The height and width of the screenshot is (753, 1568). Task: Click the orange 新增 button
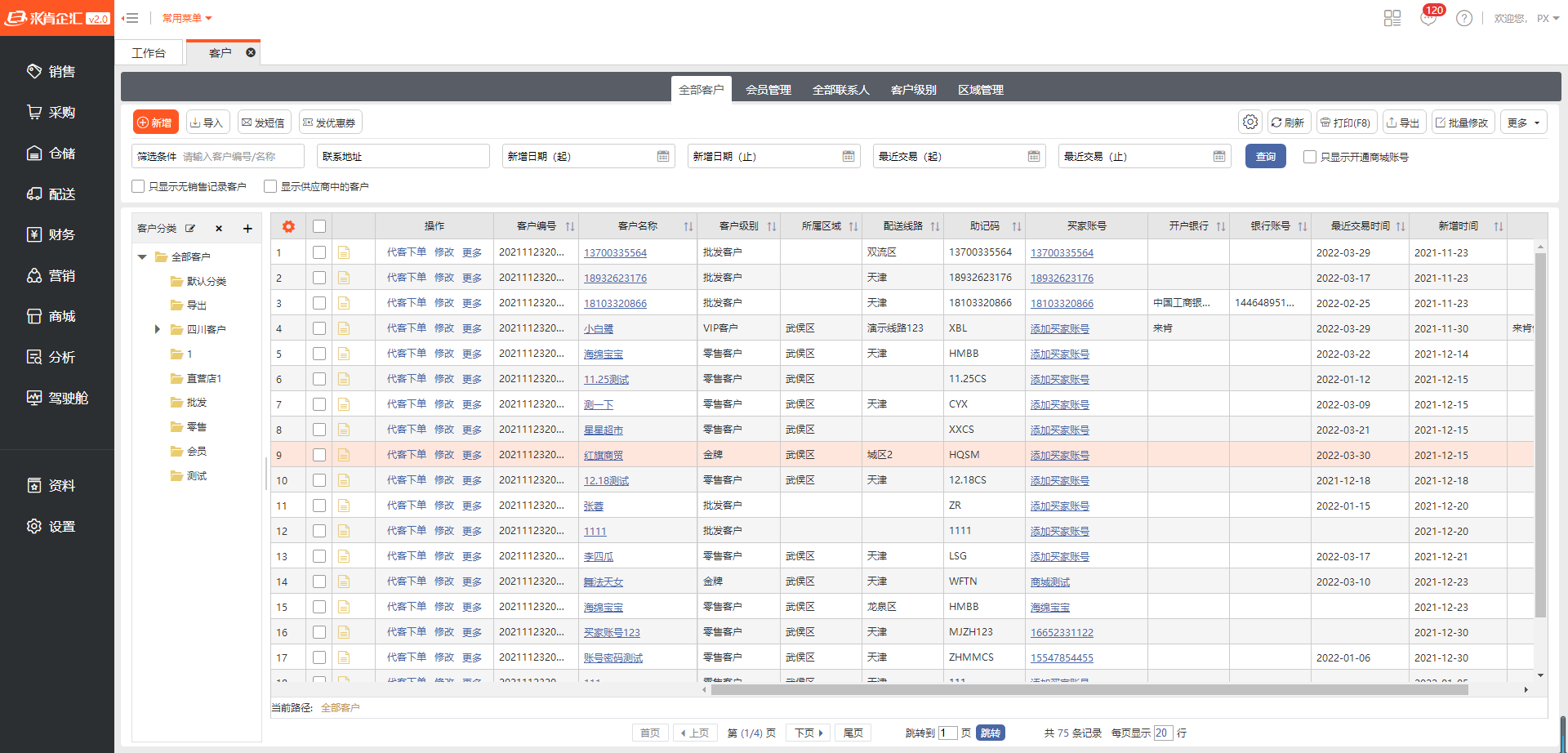click(x=155, y=123)
